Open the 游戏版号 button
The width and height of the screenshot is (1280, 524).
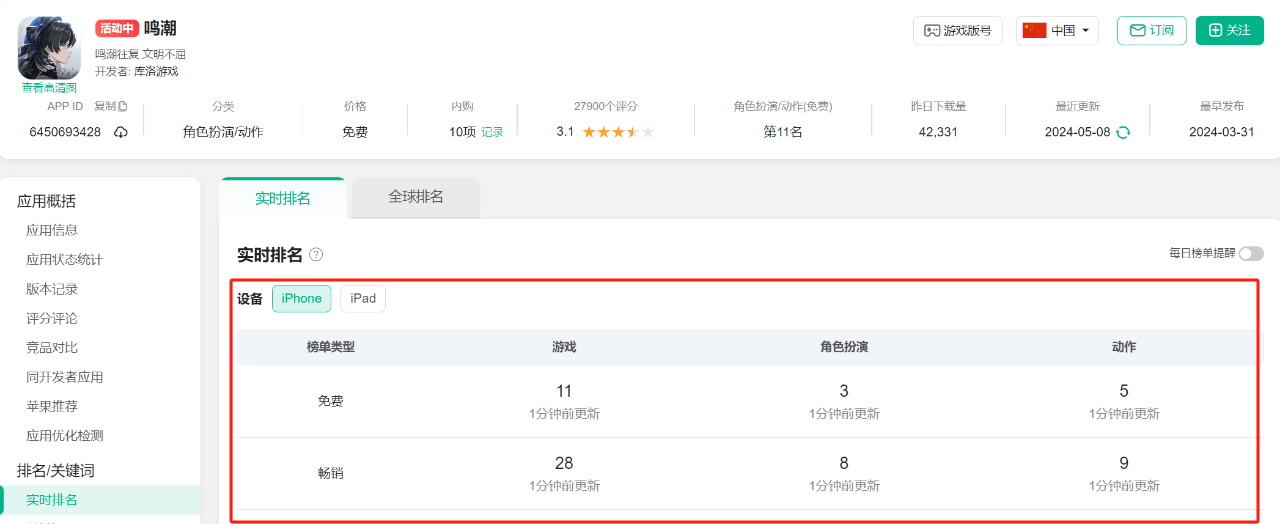click(958, 30)
